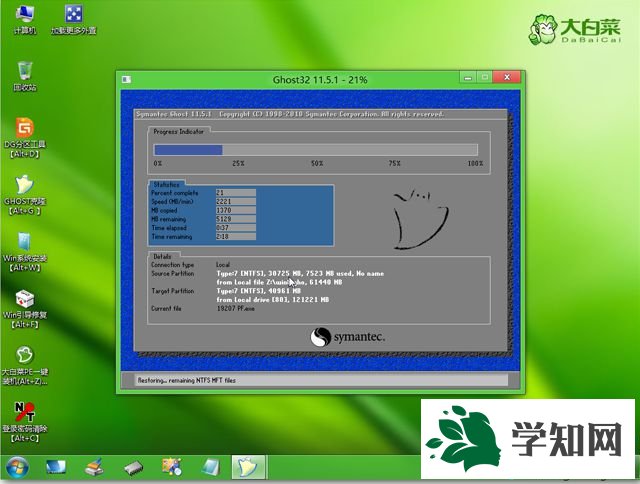Launch DaBaiCai PE one-key install (Alt+Z) icon
Screen dimensions: 640x484
point(25,365)
